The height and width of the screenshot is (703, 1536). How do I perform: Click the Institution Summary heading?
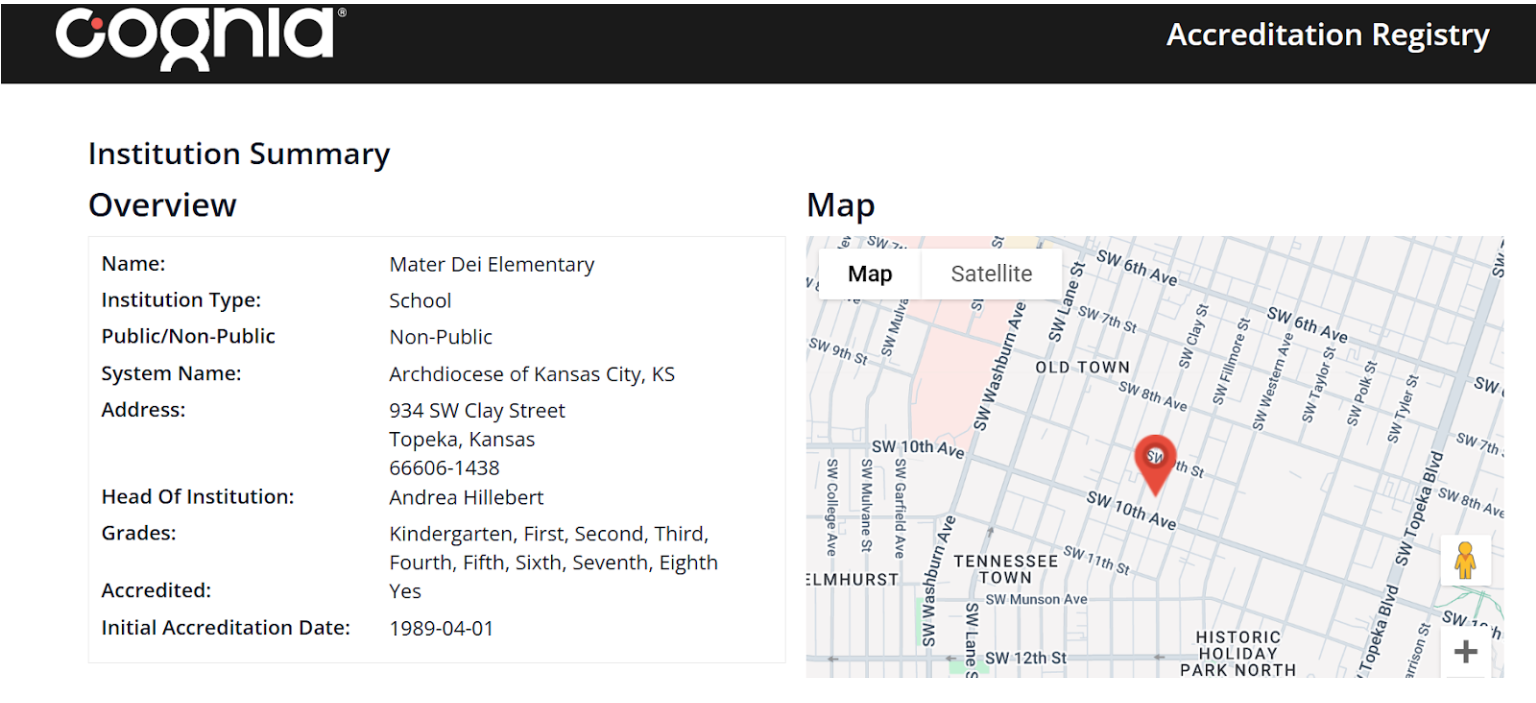tap(239, 154)
